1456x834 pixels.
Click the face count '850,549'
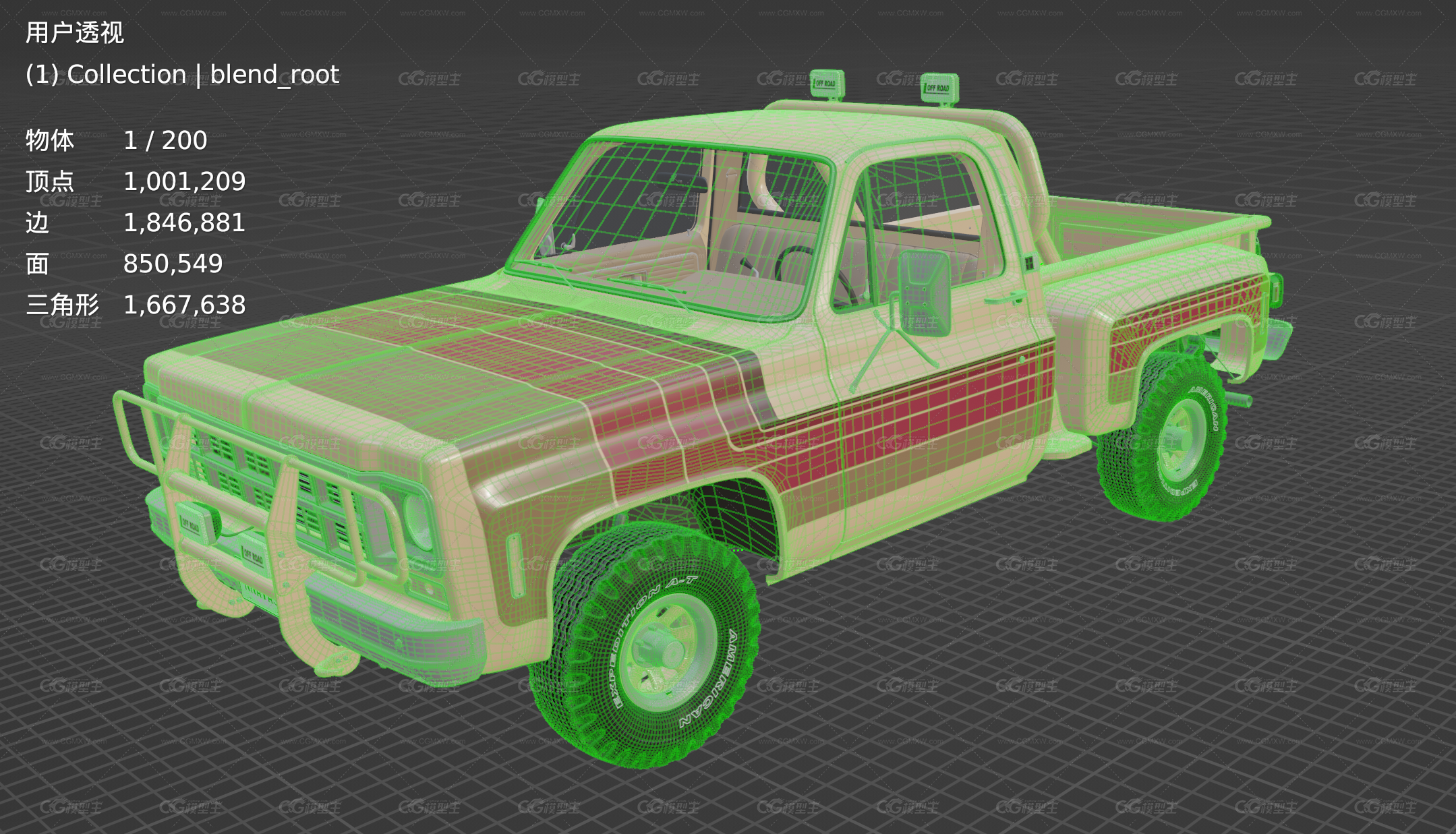[173, 264]
